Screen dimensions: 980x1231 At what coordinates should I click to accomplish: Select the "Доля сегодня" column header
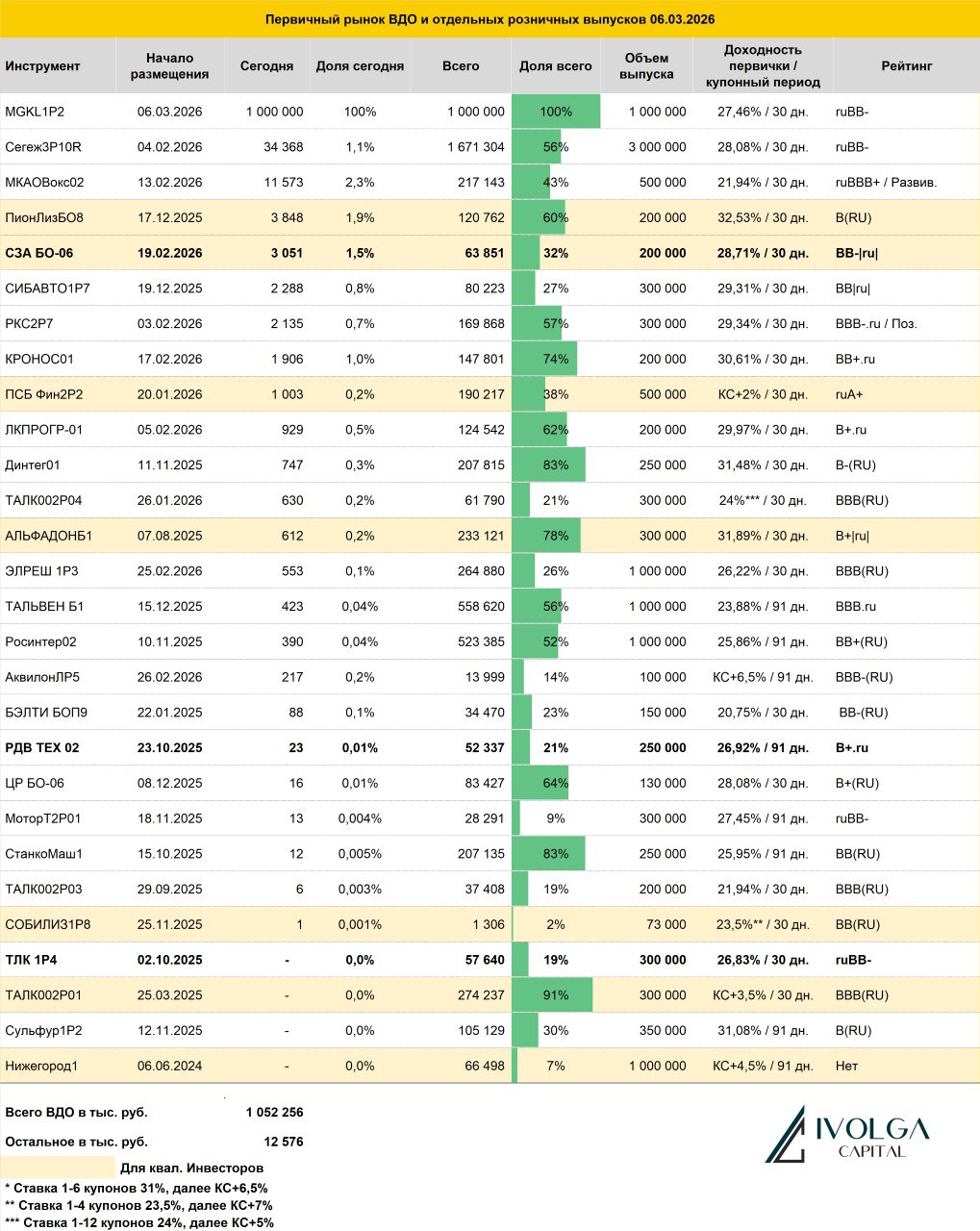(x=360, y=66)
